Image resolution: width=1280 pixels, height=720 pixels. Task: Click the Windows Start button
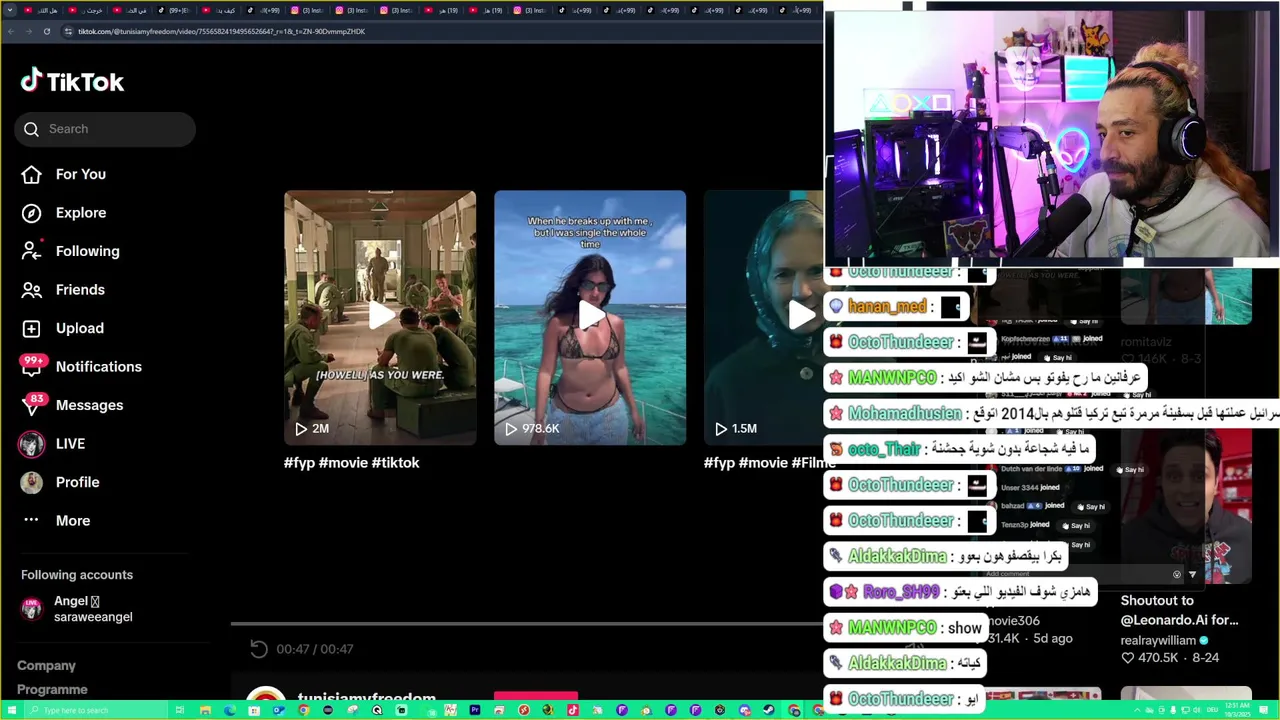click(x=10, y=710)
